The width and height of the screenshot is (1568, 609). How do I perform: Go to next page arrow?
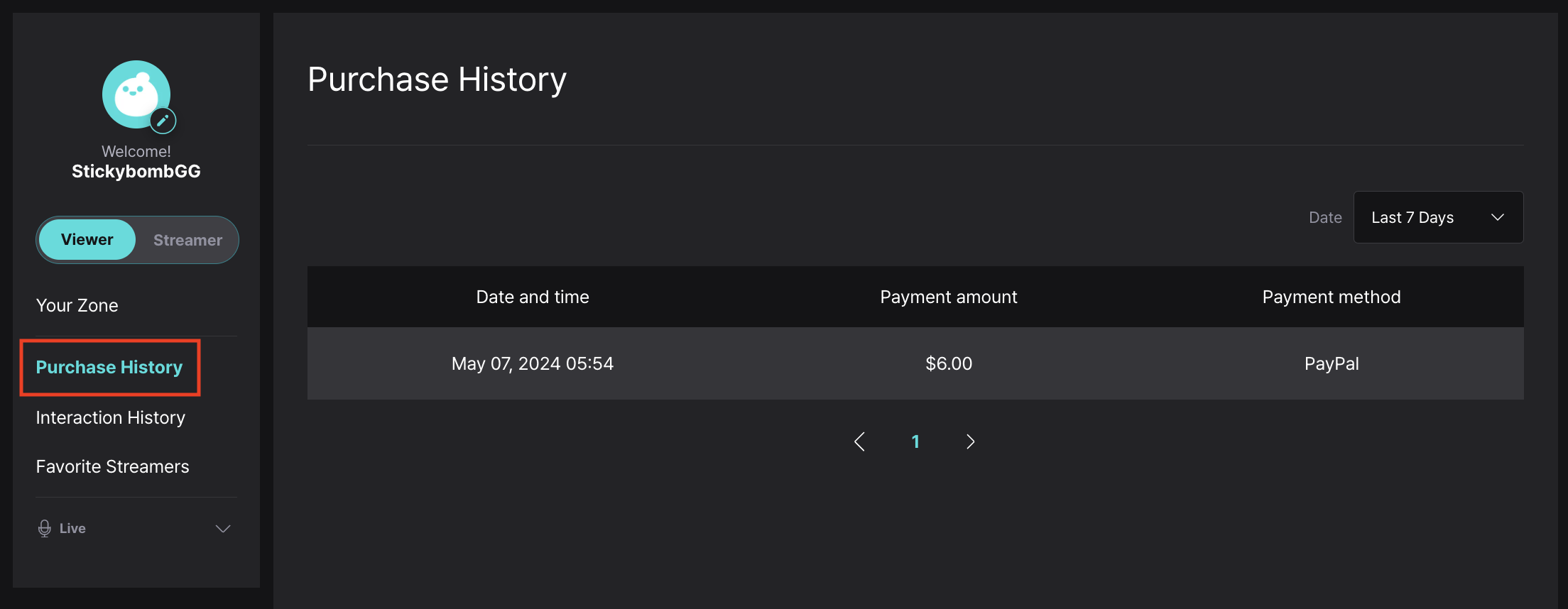click(970, 441)
